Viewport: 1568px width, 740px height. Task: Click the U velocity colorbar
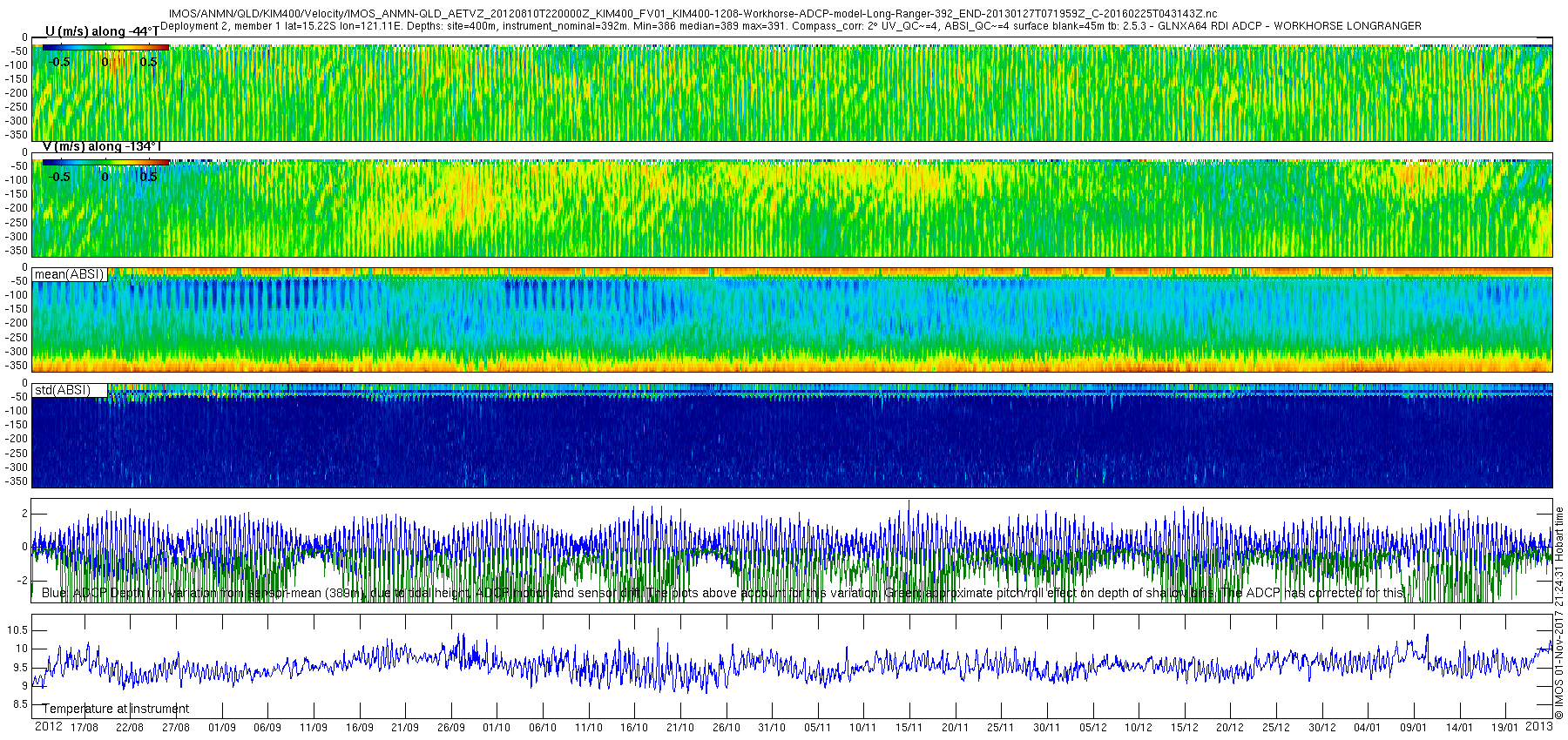pos(105,48)
